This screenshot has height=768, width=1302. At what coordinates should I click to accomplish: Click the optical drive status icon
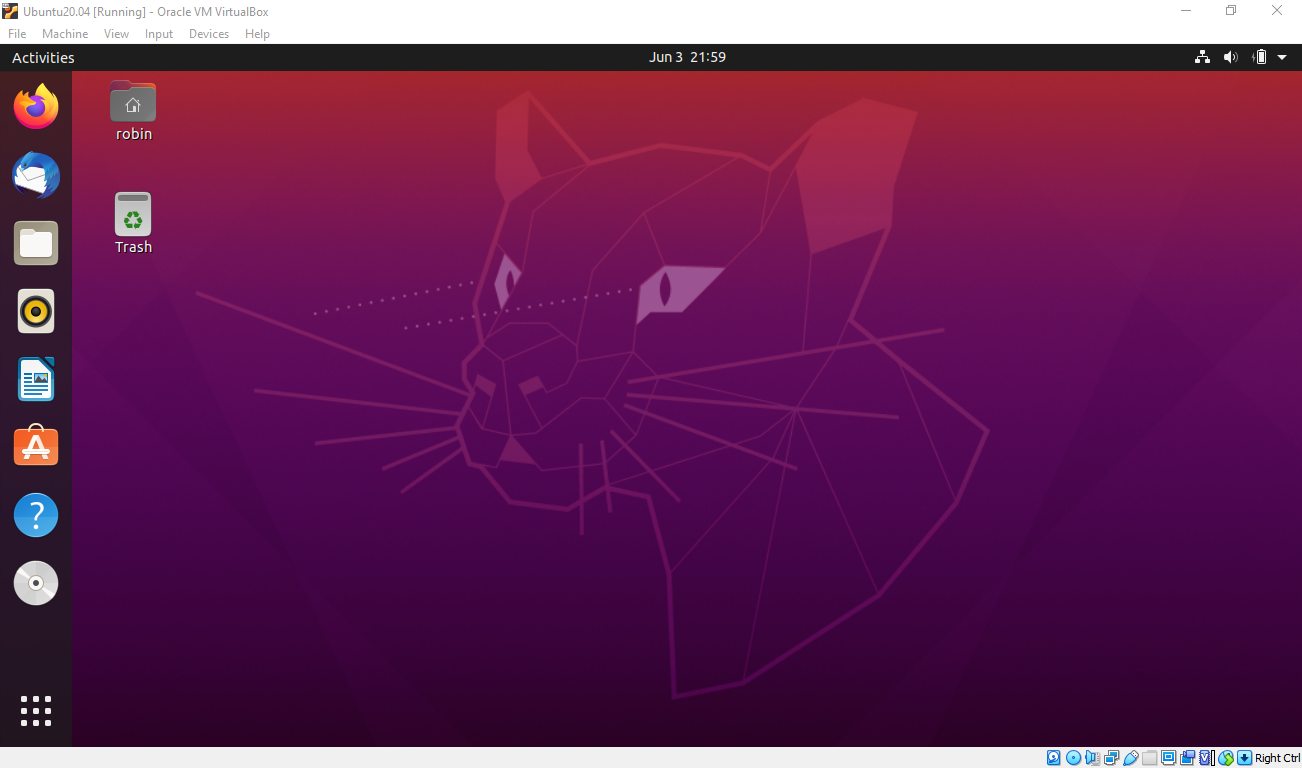pyautogui.click(x=1073, y=758)
